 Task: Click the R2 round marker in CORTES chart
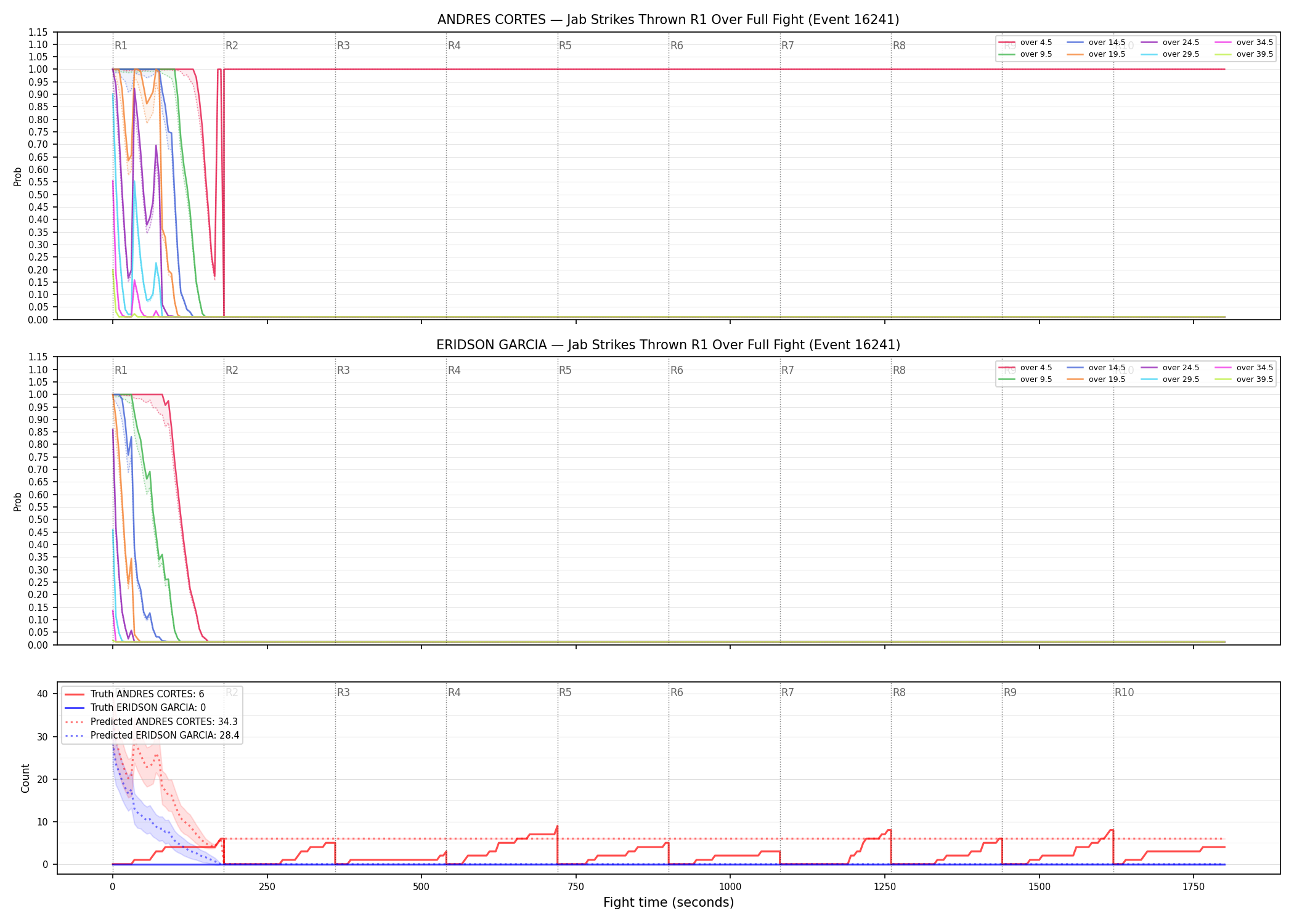[x=232, y=46]
